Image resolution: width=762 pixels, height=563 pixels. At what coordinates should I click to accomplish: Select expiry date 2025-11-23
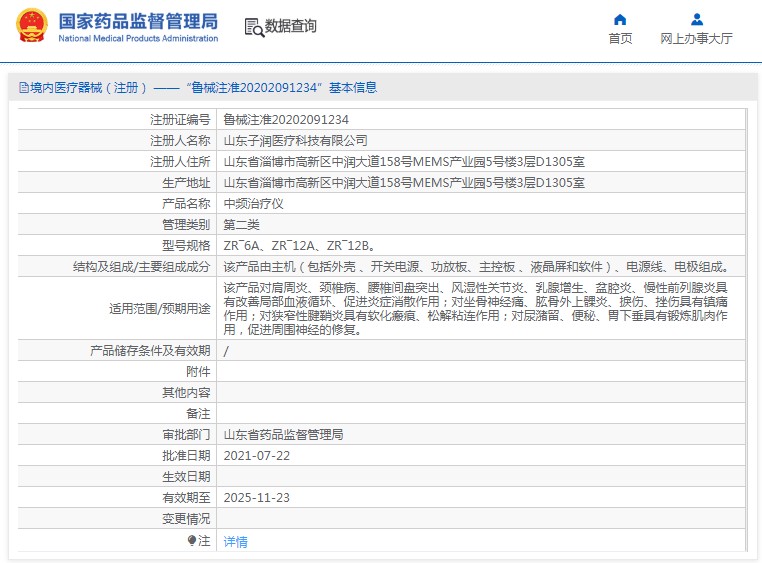(257, 497)
